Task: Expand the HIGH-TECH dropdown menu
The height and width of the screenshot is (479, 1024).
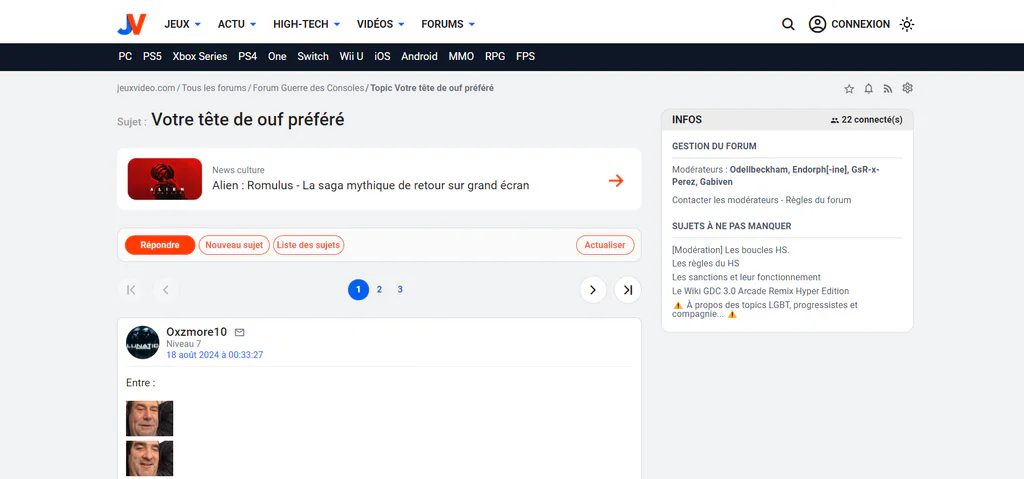Action: click(x=307, y=24)
